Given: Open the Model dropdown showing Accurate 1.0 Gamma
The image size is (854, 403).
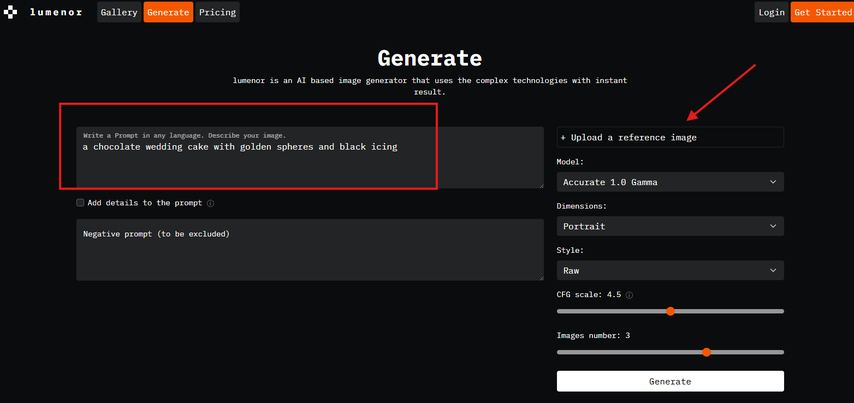Looking at the screenshot, I should pyautogui.click(x=670, y=182).
